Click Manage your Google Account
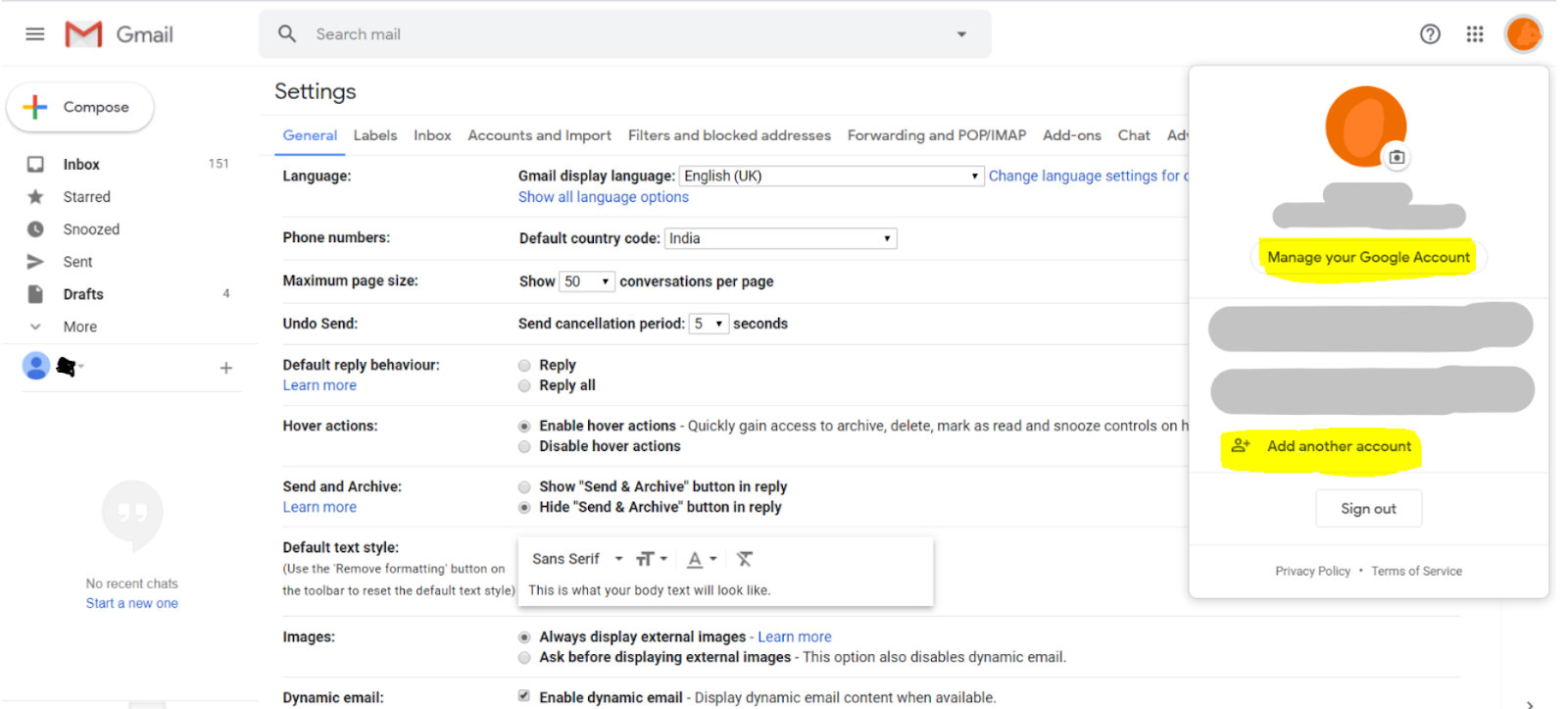This screenshot has width=1568, height=709. (1368, 257)
